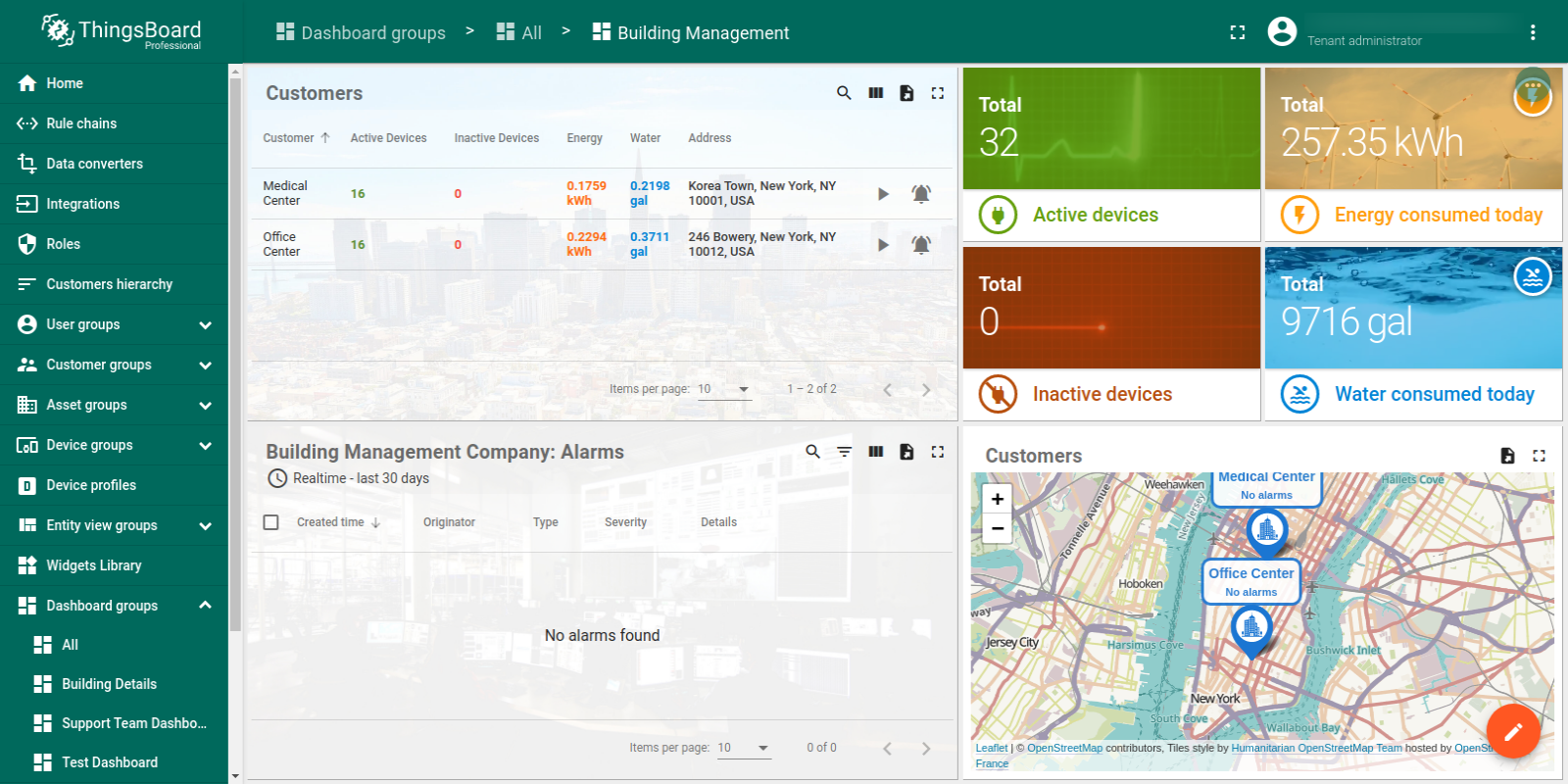Collapse the Dashboard groups menu
This screenshot has width=1568, height=784.
[205, 606]
